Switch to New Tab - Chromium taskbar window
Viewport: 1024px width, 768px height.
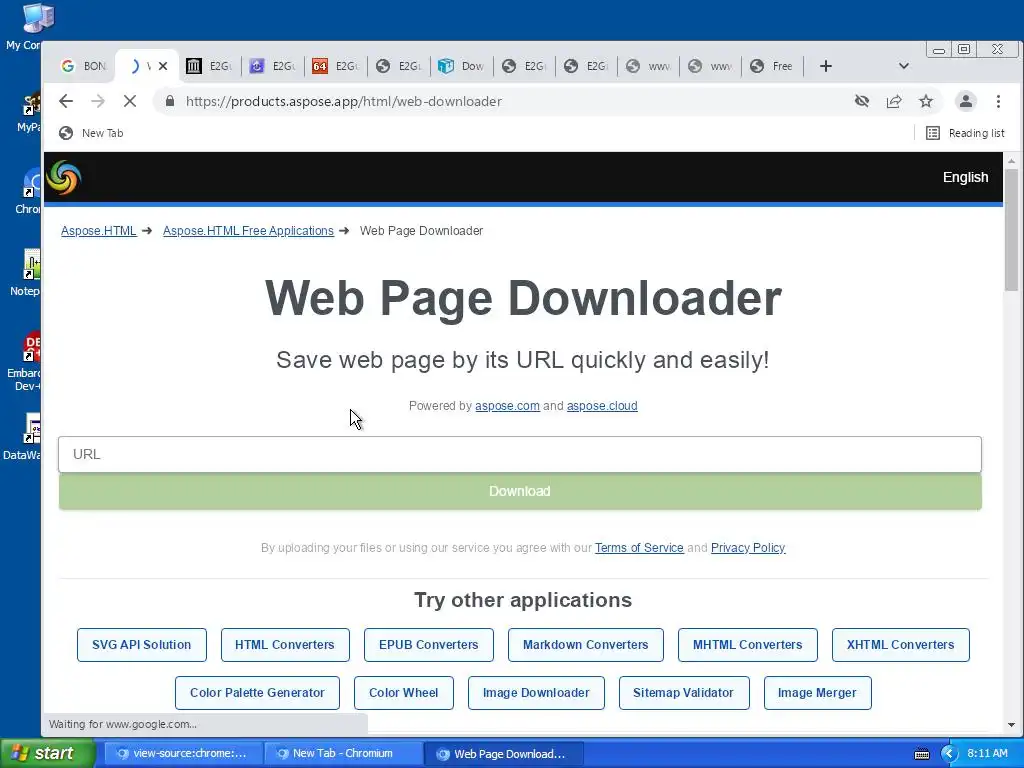(342, 754)
